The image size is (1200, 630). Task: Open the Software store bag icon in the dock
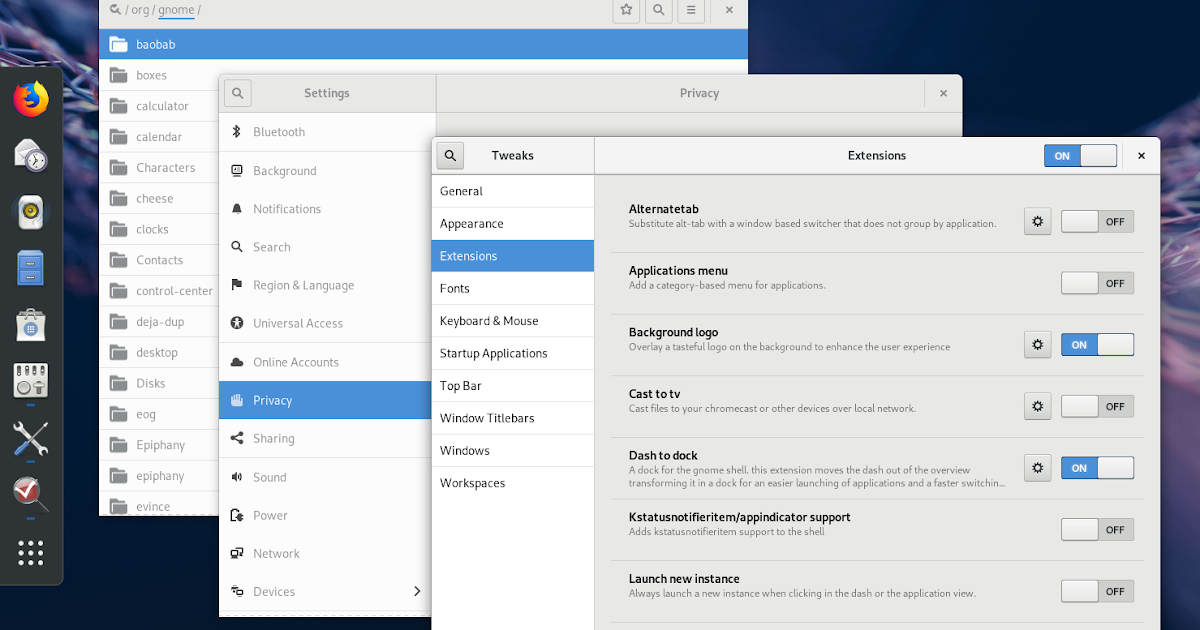tap(31, 325)
